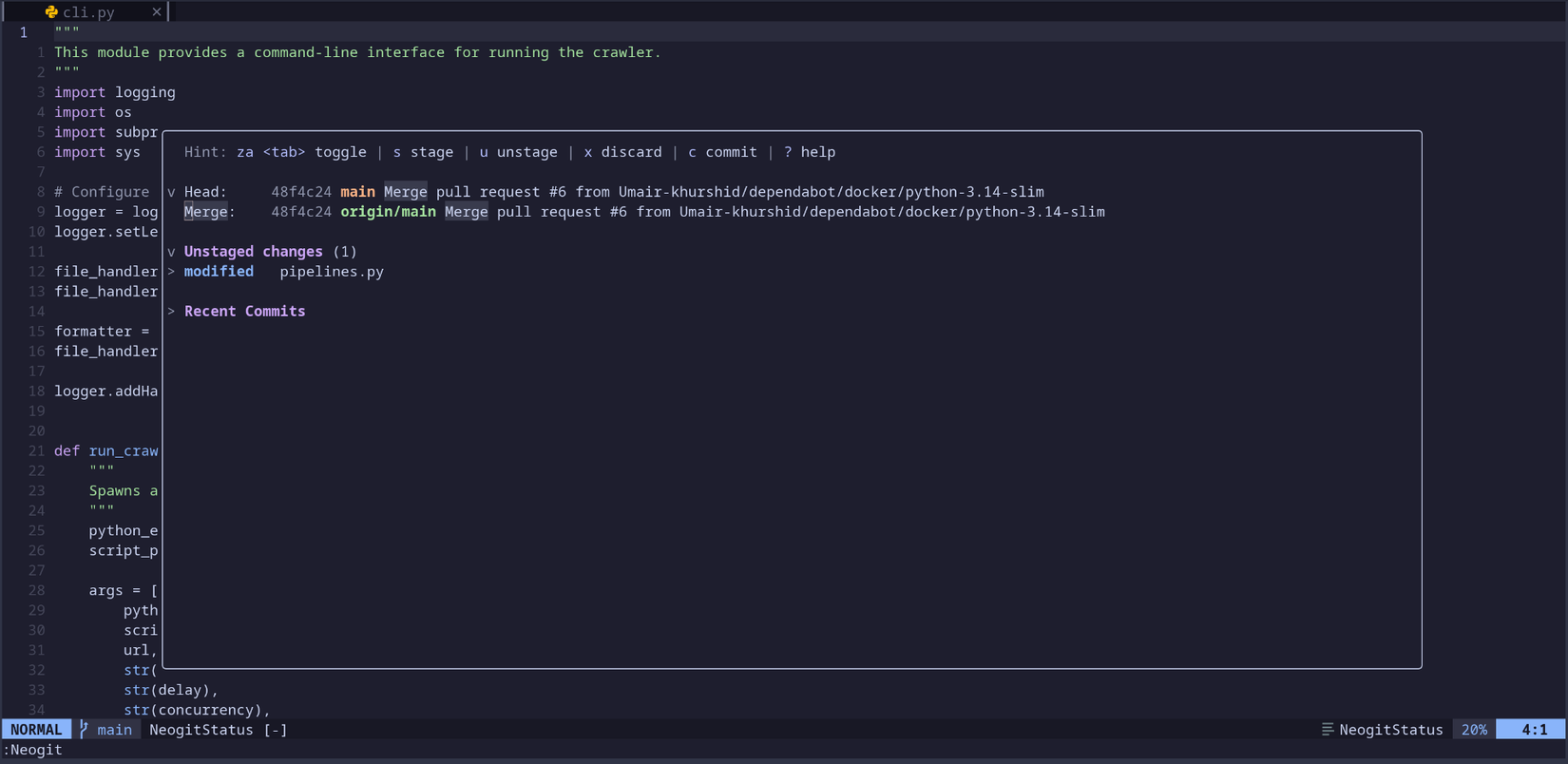Image resolution: width=1568 pixels, height=764 pixels.
Task: Click the 'main' branch name in Head row
Action: [358, 192]
